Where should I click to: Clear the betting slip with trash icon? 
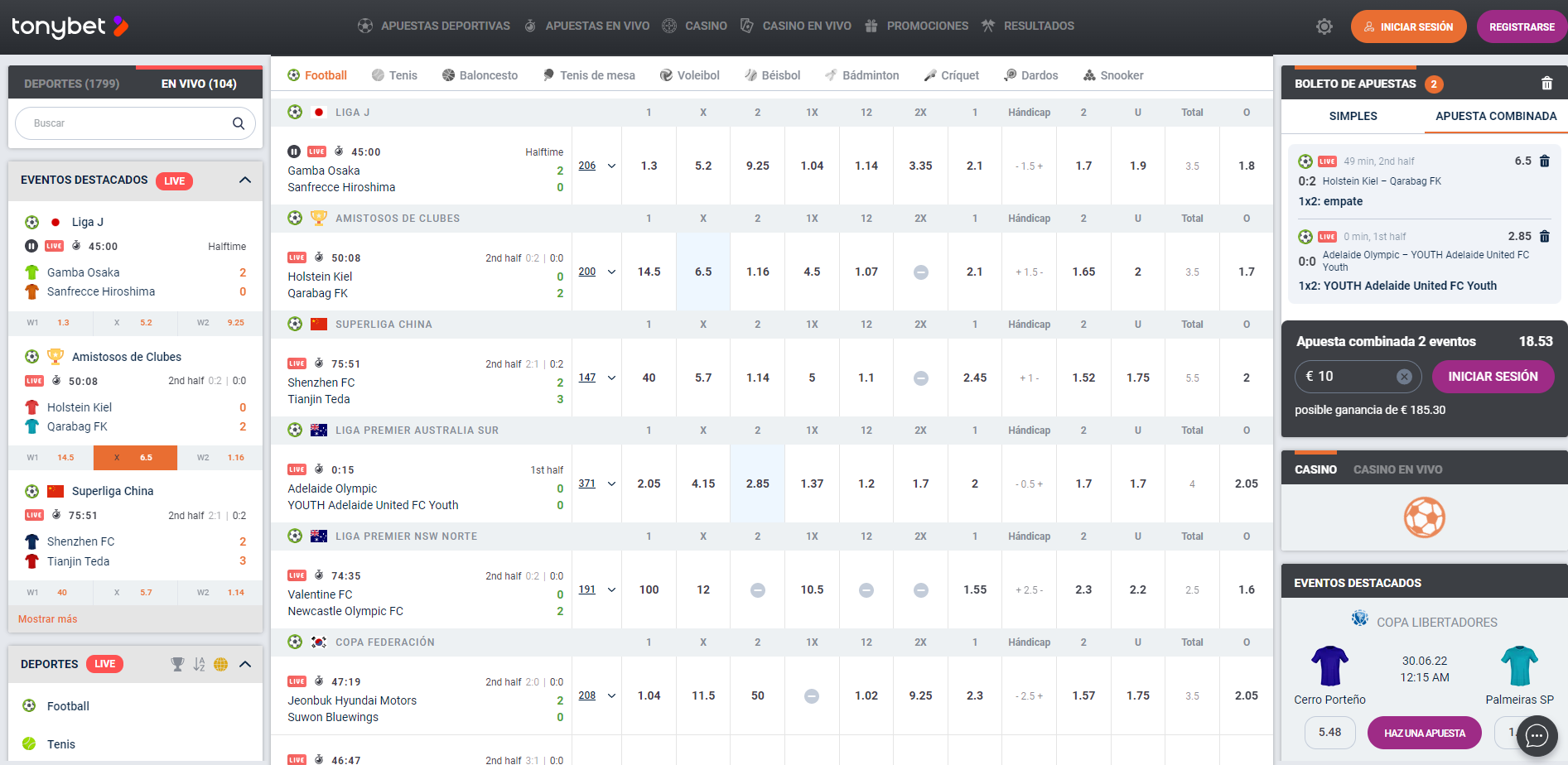point(1546,84)
